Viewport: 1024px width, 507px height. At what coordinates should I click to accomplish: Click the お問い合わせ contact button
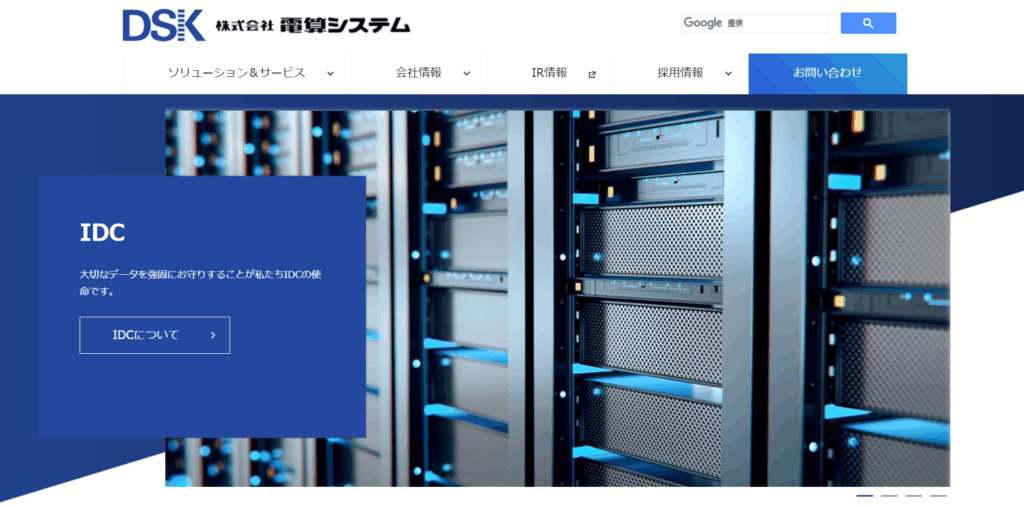point(827,73)
